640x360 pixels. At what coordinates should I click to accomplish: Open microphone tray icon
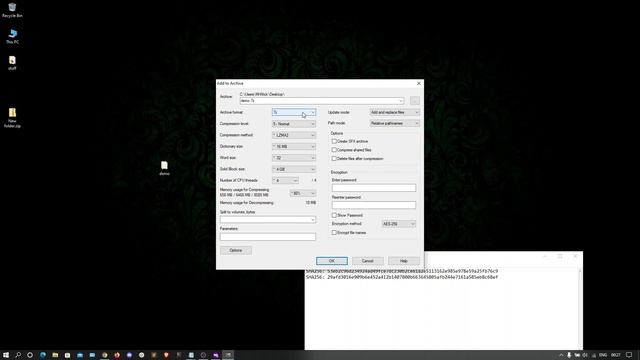click(569, 355)
